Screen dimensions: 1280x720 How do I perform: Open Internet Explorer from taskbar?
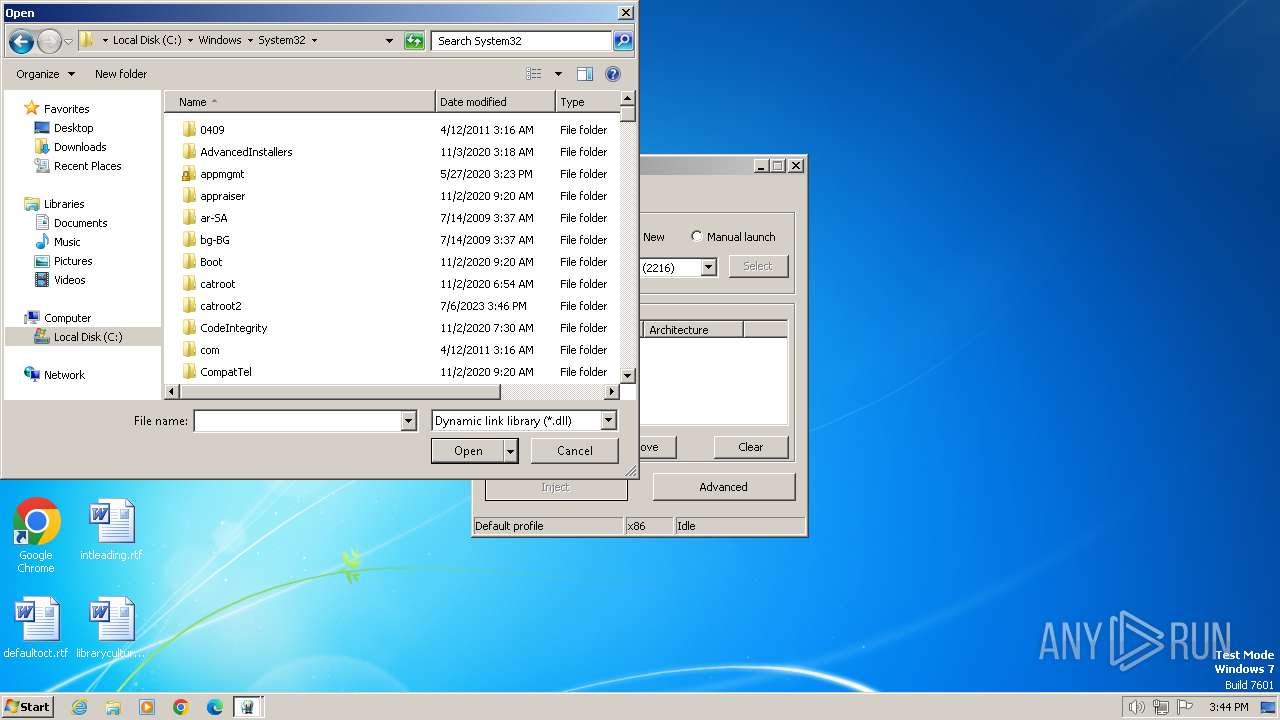click(x=80, y=707)
